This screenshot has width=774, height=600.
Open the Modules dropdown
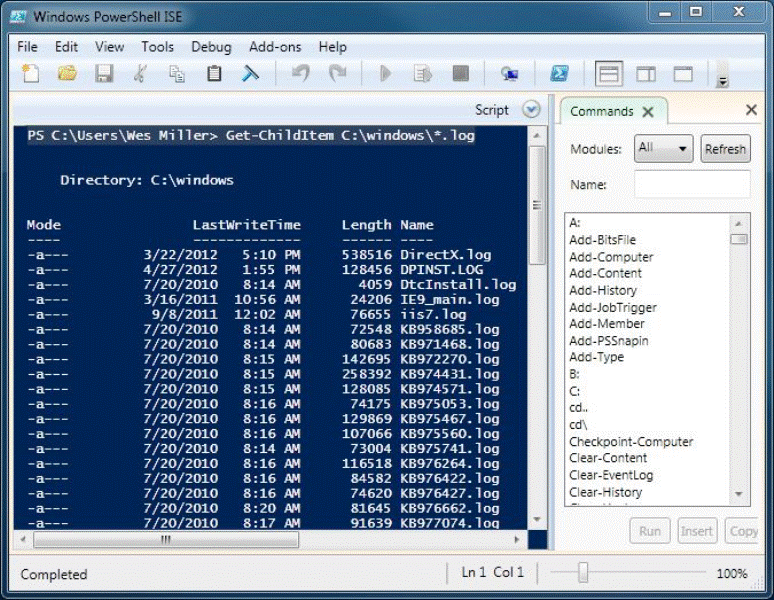point(664,148)
